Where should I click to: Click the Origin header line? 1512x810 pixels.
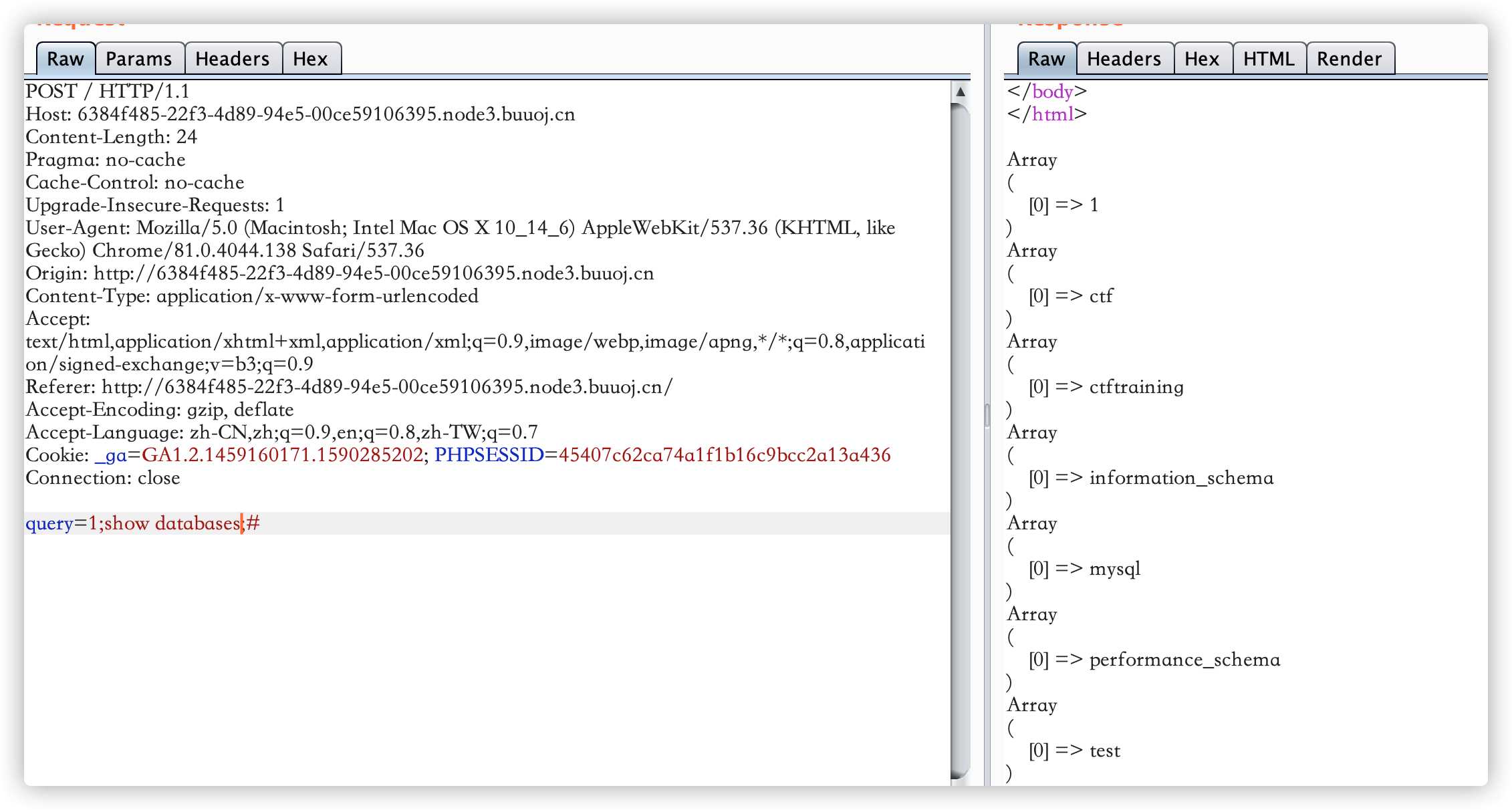click(340, 273)
